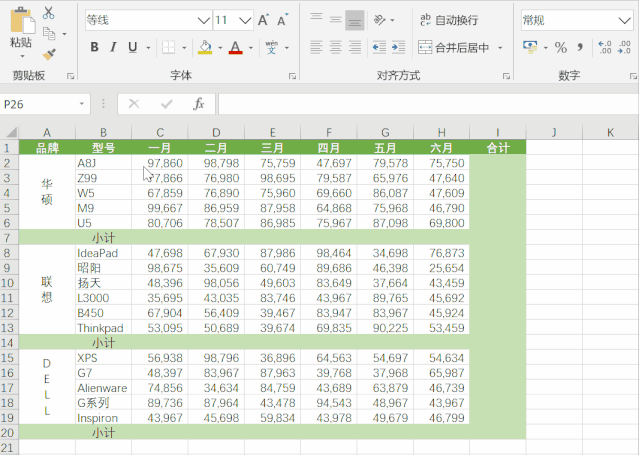
Task: Select column C header
Action: pos(160,132)
